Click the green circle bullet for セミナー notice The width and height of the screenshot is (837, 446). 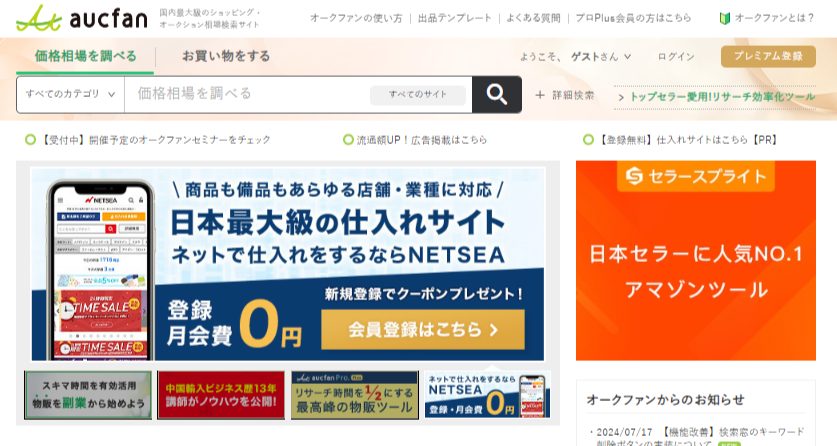pyautogui.click(x=30, y=140)
